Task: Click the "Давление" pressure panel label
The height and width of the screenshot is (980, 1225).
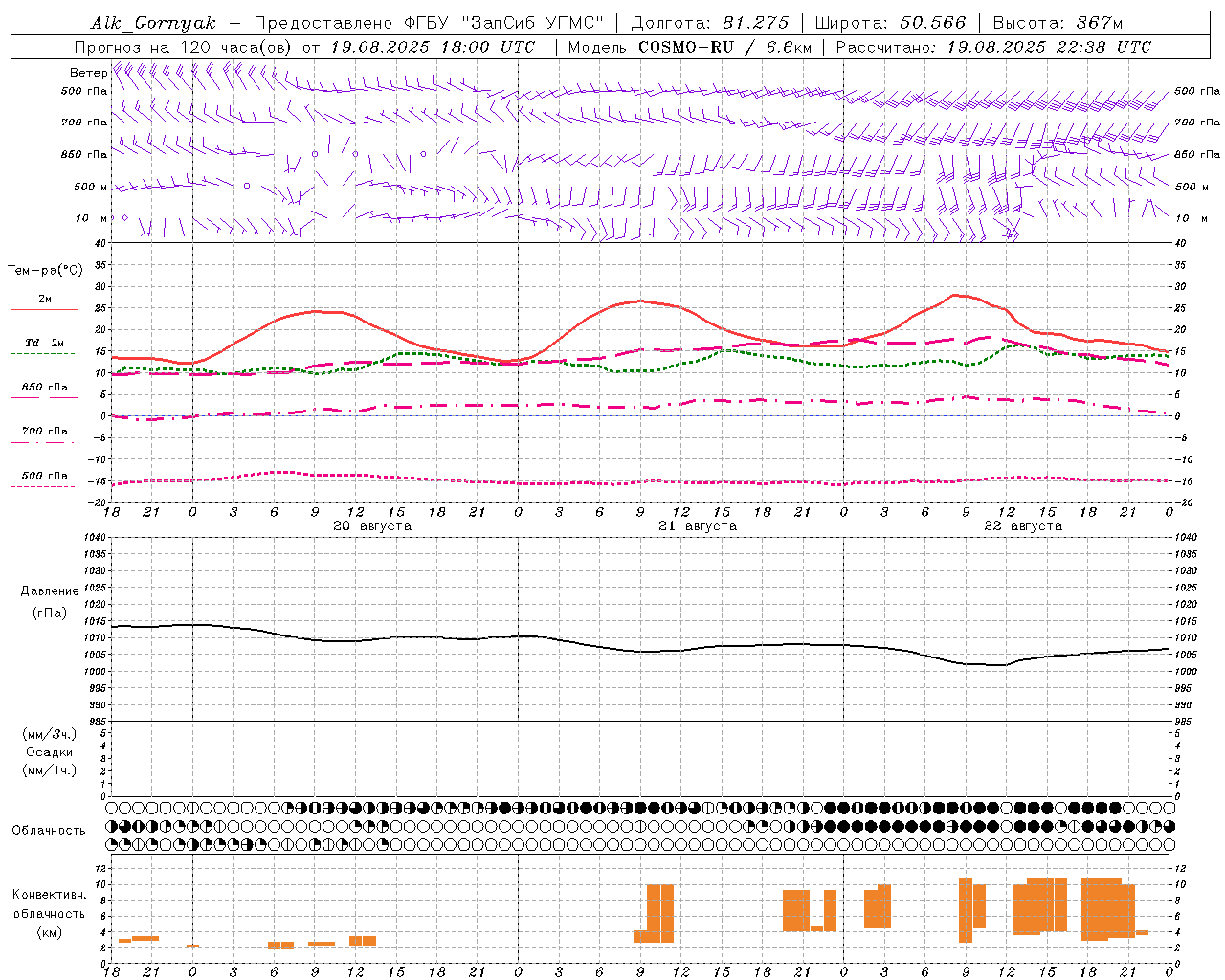Action: click(x=50, y=591)
